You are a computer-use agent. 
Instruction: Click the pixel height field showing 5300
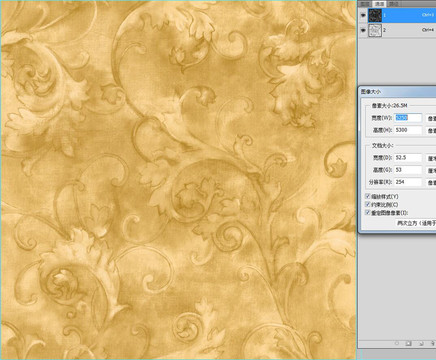408,130
